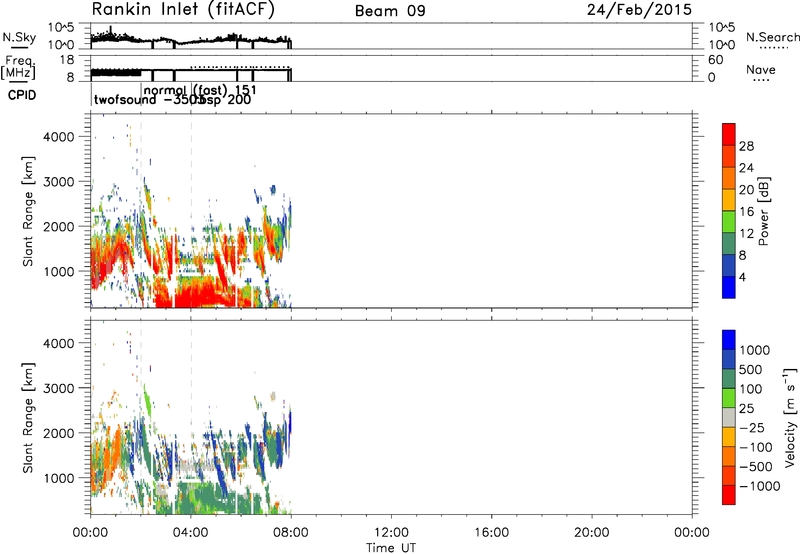The height and width of the screenshot is (554, 800).
Task: Click the date label '24/Feb/2015'
Action: 639,10
